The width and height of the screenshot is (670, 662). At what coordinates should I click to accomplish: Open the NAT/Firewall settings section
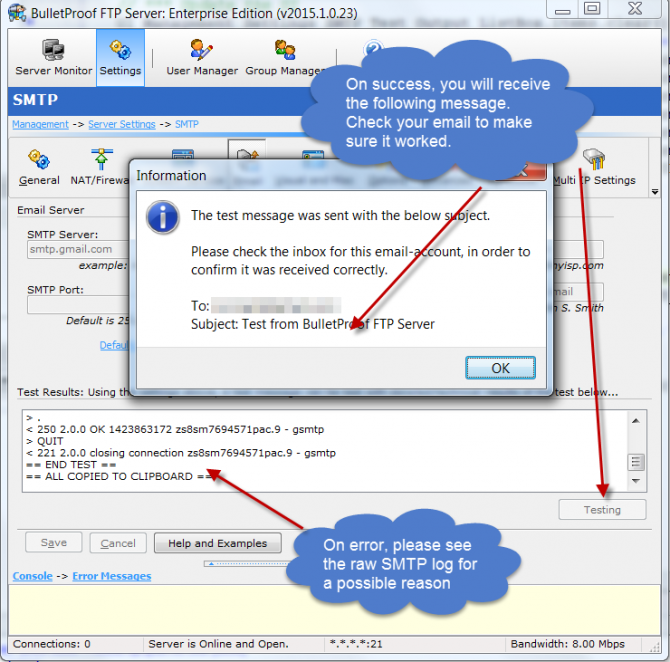(x=100, y=168)
